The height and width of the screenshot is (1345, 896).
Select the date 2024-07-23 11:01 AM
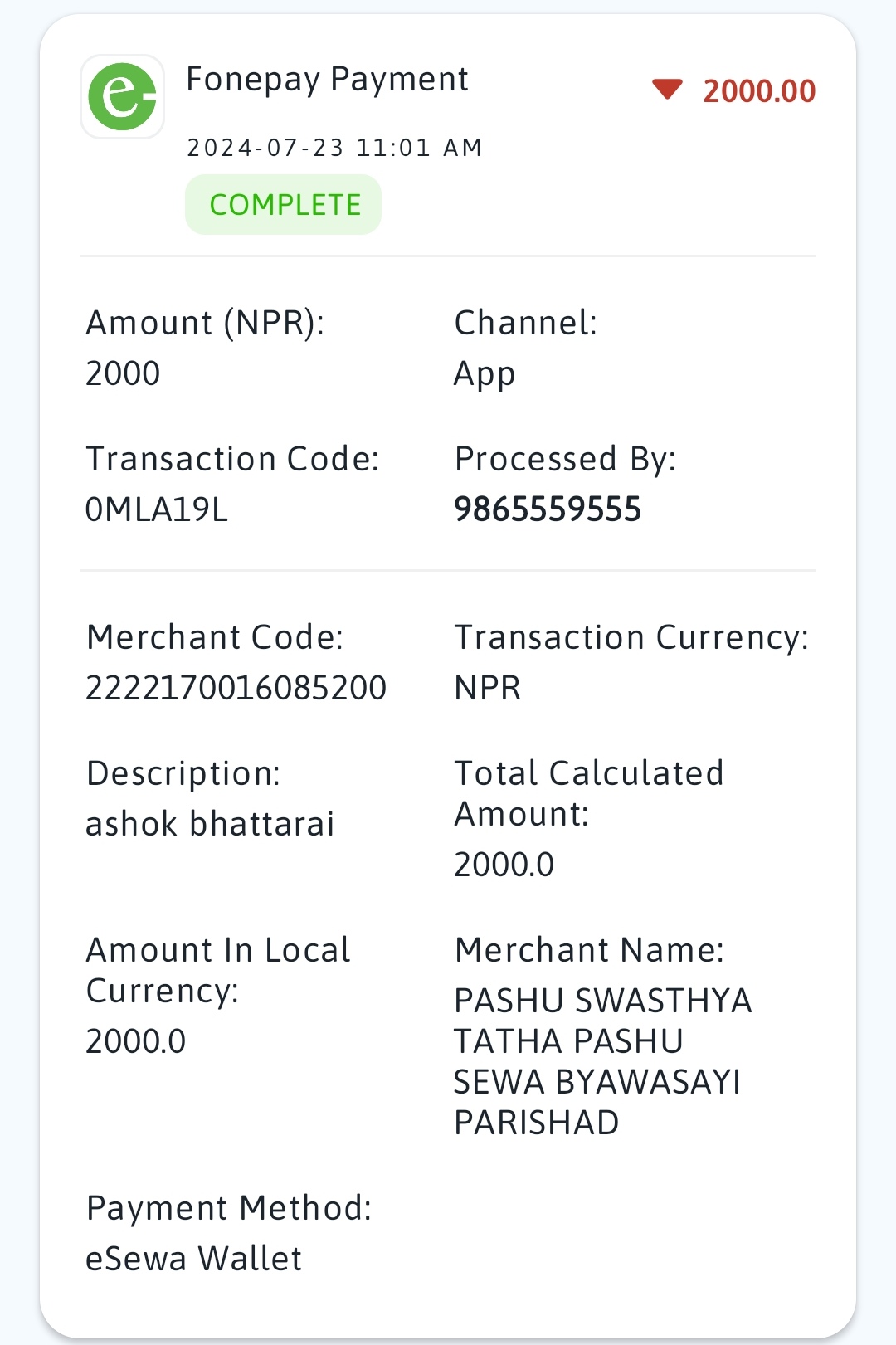click(334, 148)
